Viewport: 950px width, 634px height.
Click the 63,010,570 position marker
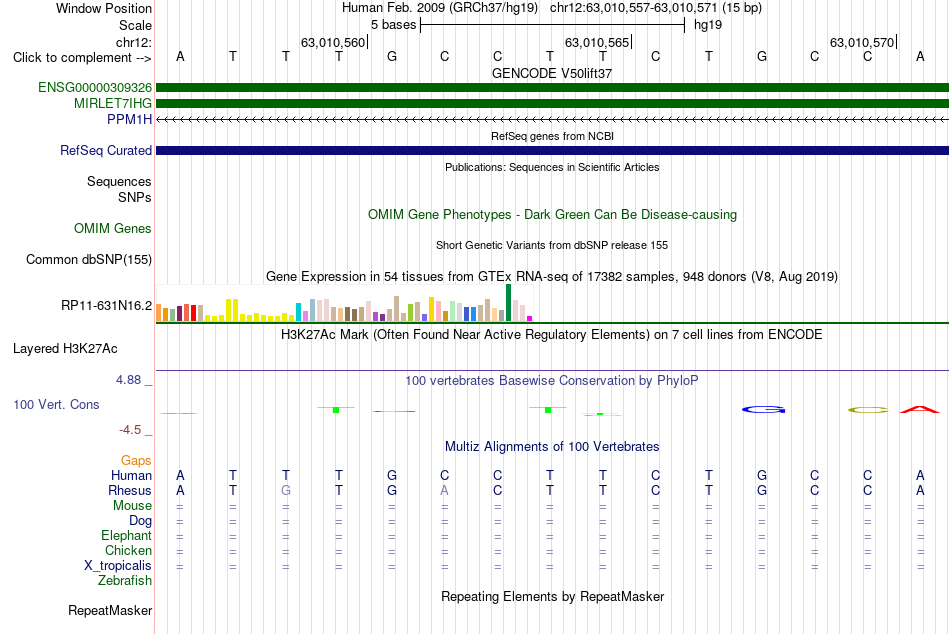(x=862, y=42)
